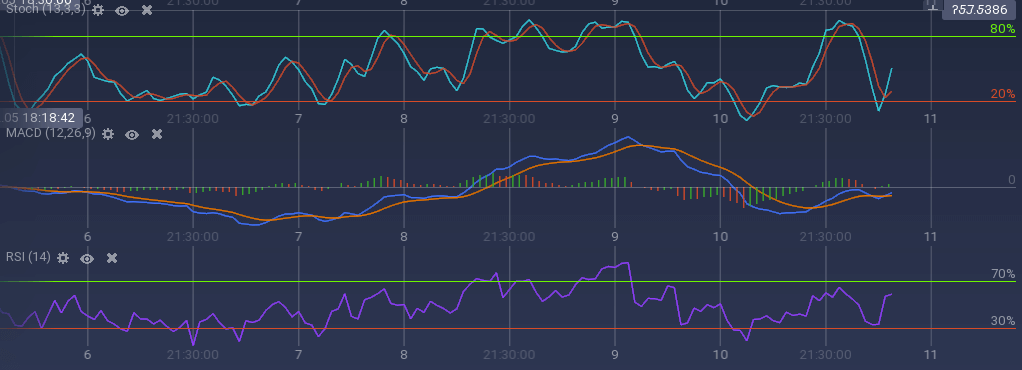Click the RSI (14) label
Viewport: 1022px width, 370px height.
point(28,257)
